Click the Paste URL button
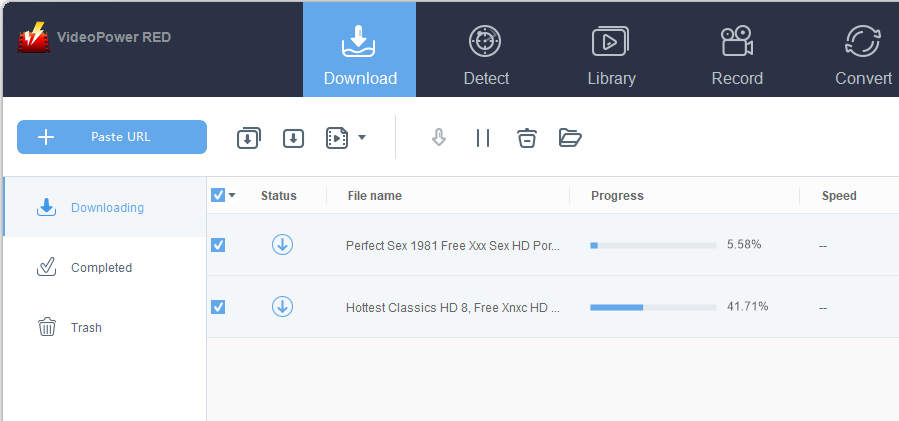Image resolution: width=899 pixels, height=421 pixels. point(112,137)
